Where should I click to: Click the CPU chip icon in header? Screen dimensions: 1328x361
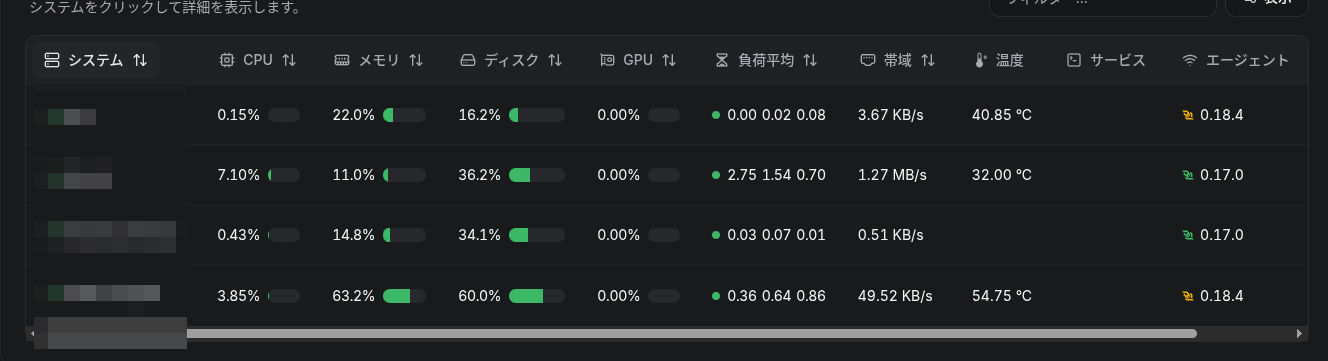(226, 60)
